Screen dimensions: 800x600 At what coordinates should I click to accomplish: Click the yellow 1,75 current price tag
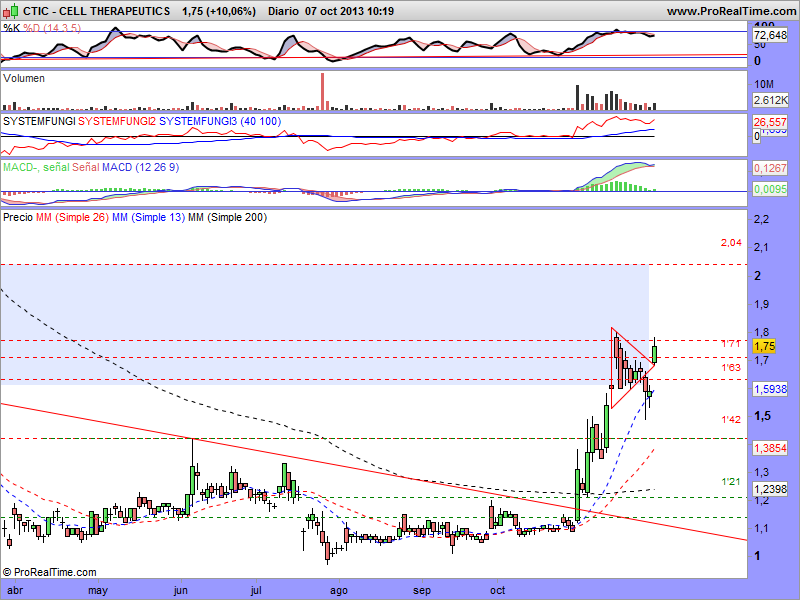(764, 346)
